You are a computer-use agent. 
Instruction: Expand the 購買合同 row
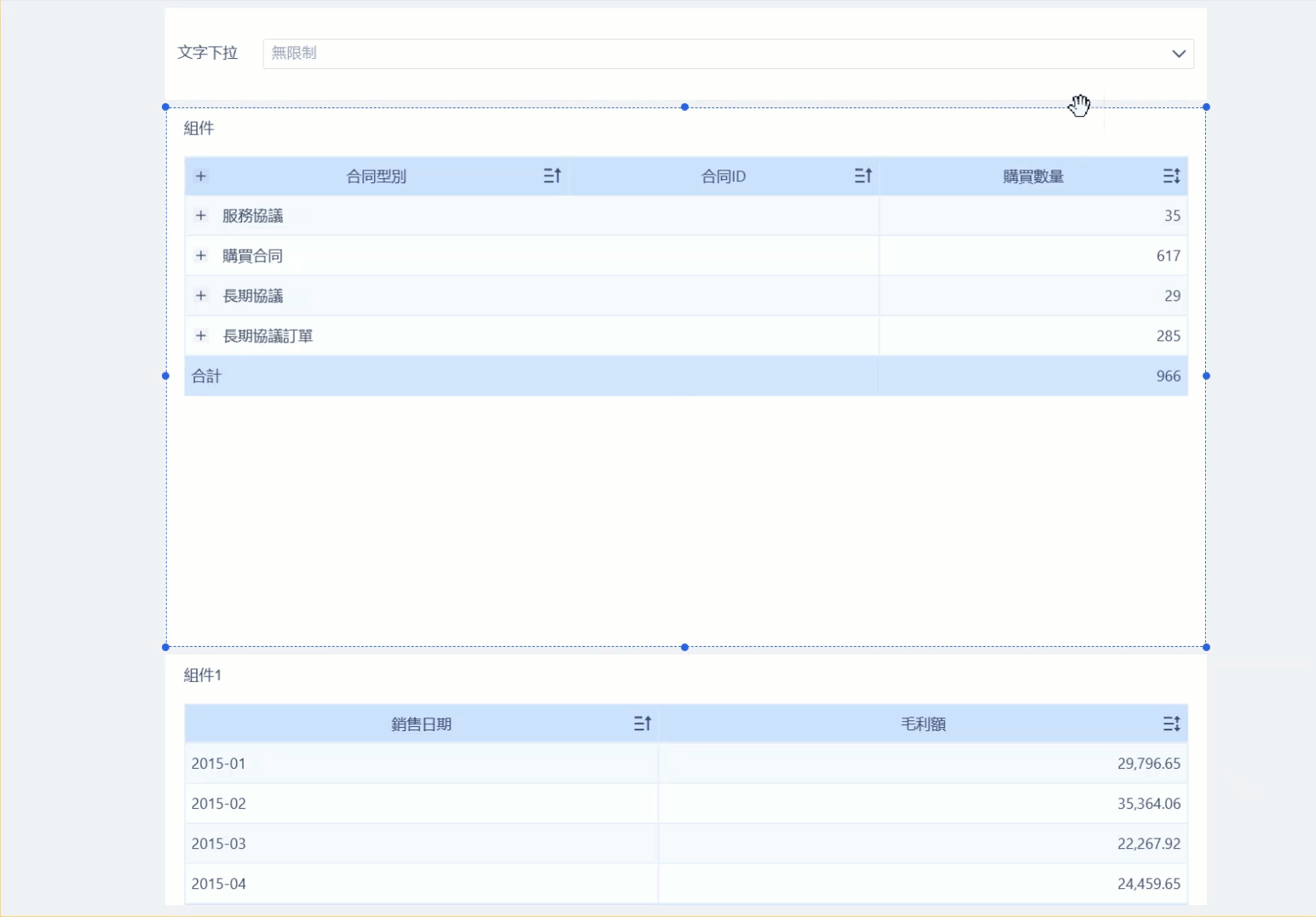pyautogui.click(x=201, y=256)
